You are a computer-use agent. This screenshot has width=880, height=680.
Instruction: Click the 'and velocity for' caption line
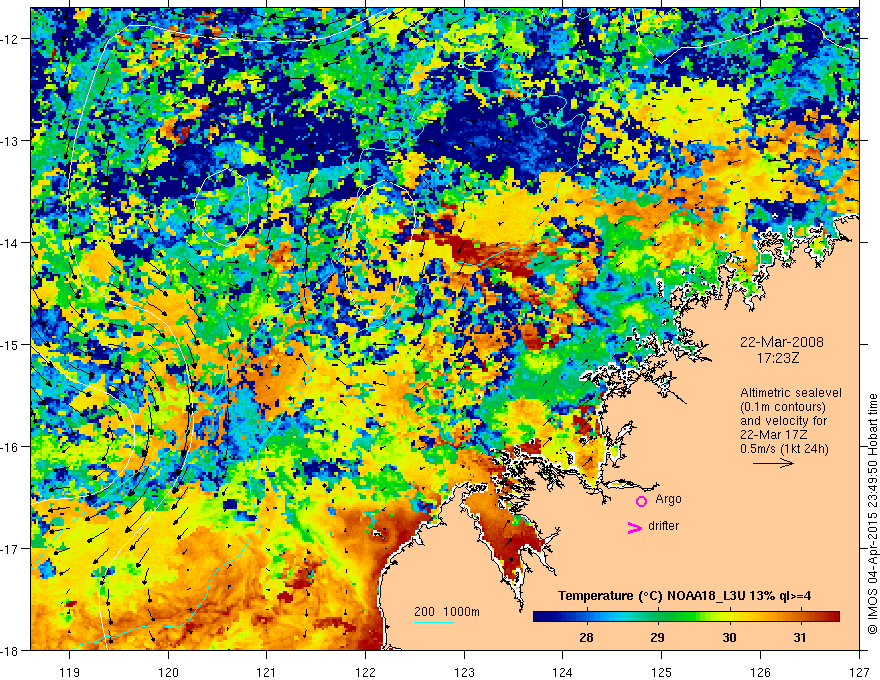point(783,421)
